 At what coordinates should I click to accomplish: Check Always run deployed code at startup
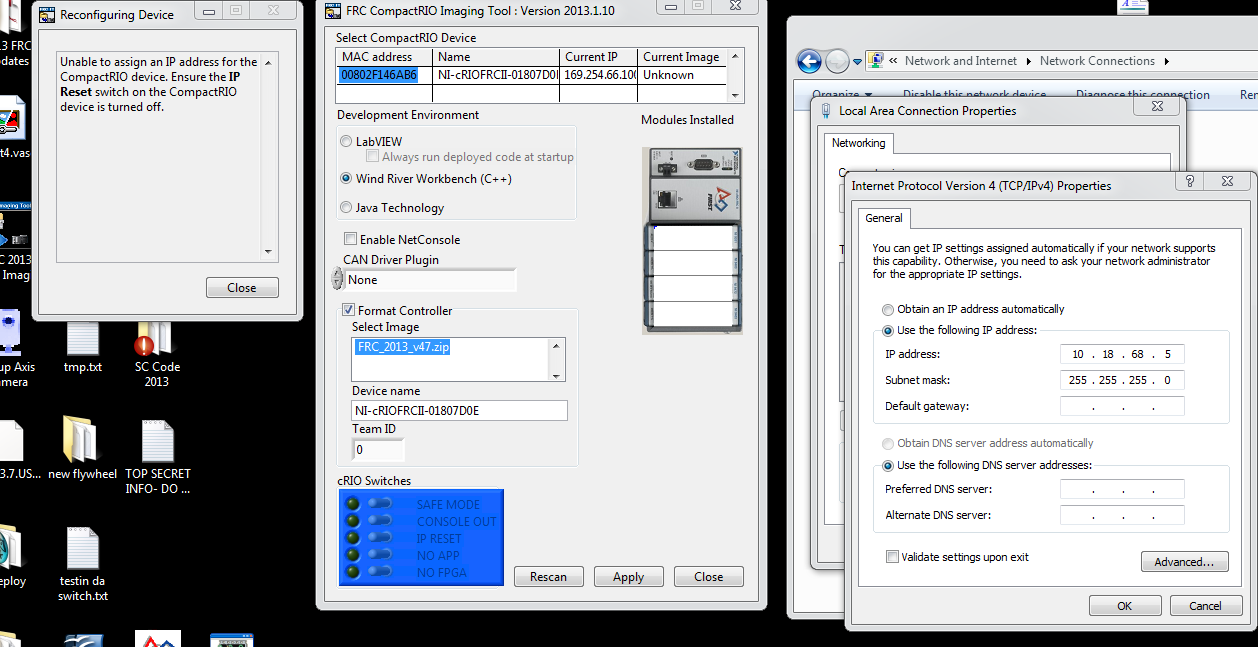(372, 157)
